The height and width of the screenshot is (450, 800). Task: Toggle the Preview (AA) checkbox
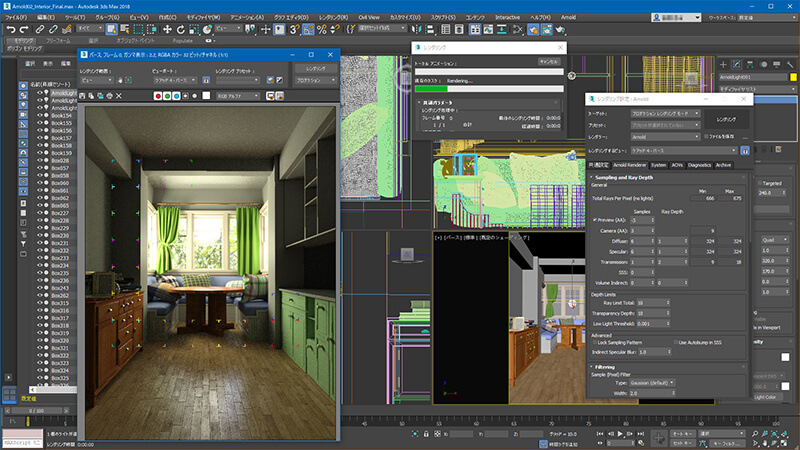coord(595,220)
